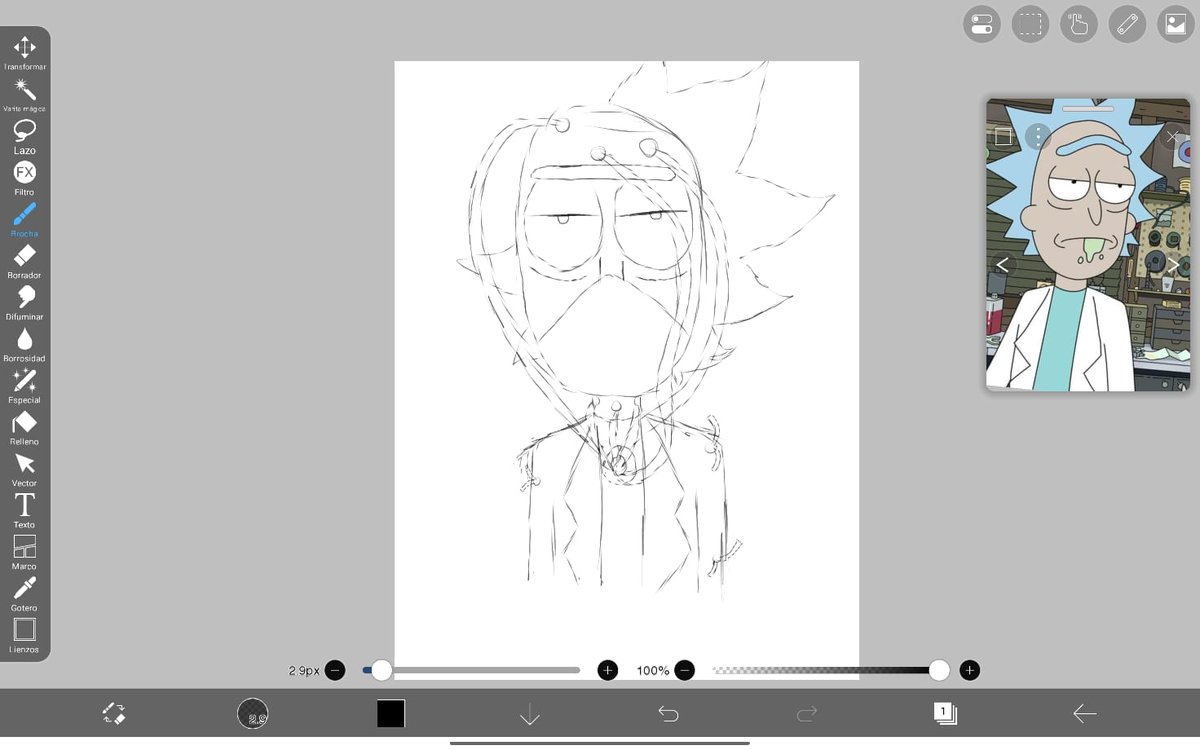Decrease opacity with minus next to 100%
Image resolution: width=1200 pixels, height=750 pixels.
684,670
